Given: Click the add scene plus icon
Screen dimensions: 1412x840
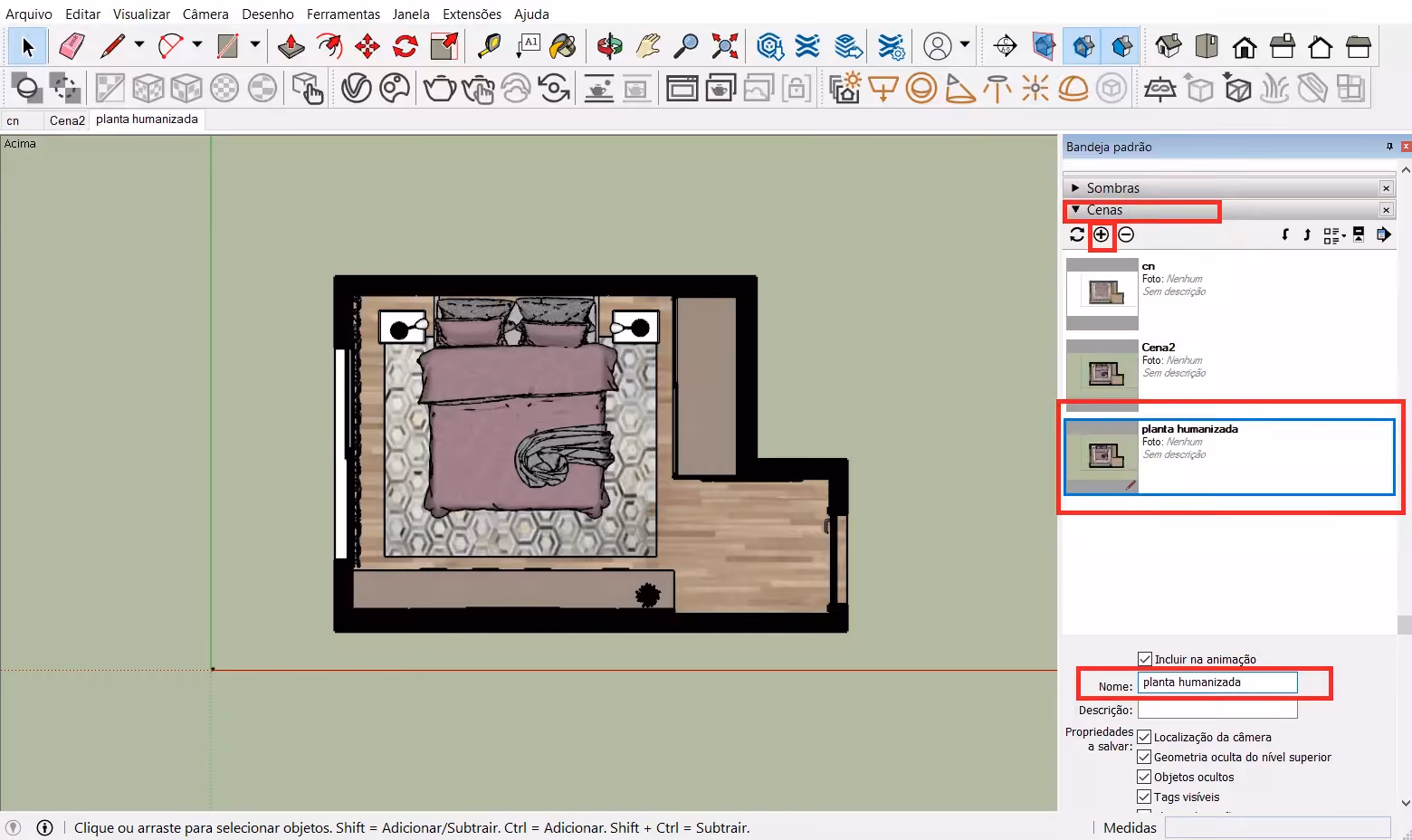Looking at the screenshot, I should (1101, 234).
